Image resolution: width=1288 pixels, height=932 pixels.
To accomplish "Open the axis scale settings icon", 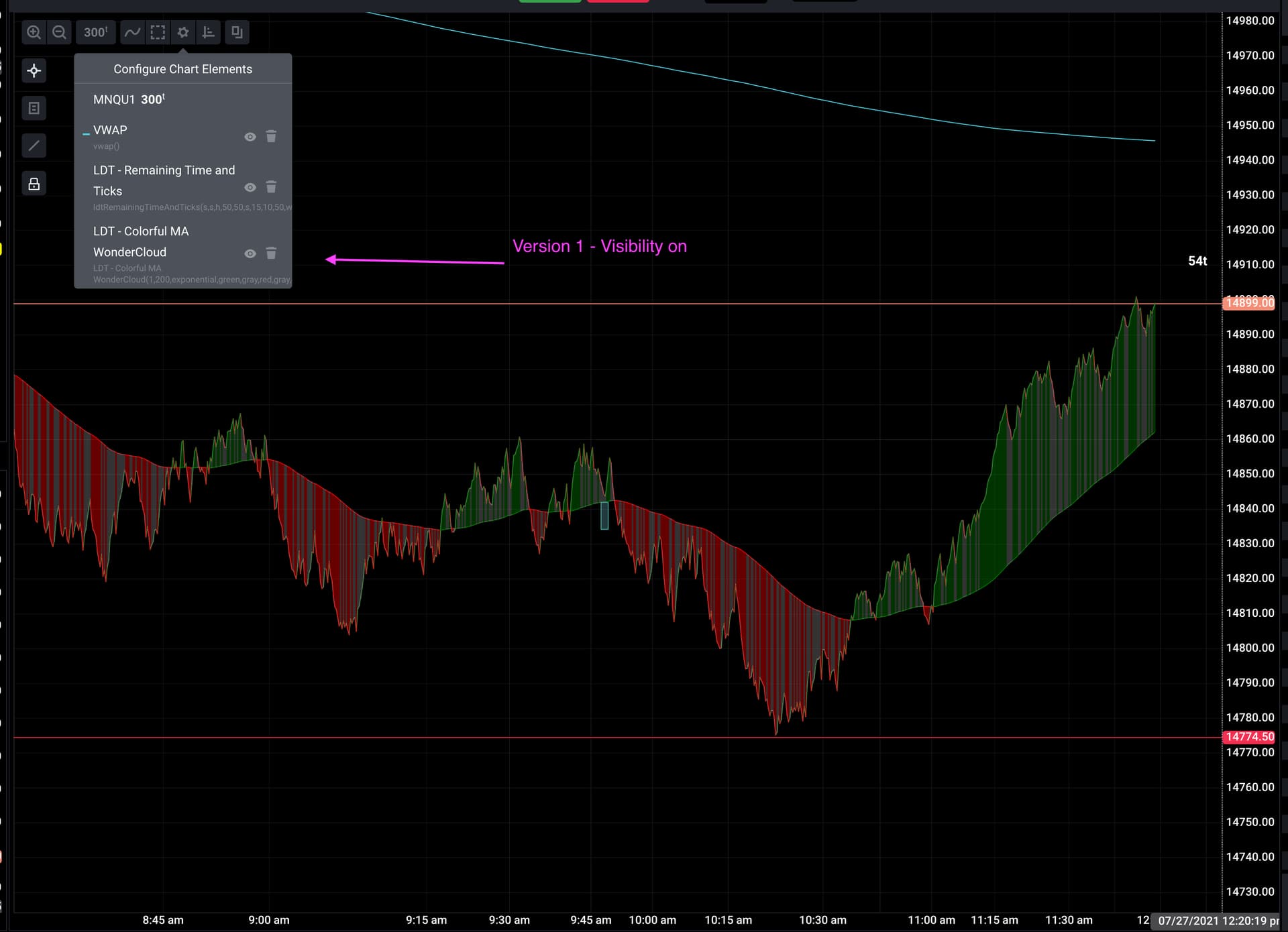I will [x=209, y=32].
